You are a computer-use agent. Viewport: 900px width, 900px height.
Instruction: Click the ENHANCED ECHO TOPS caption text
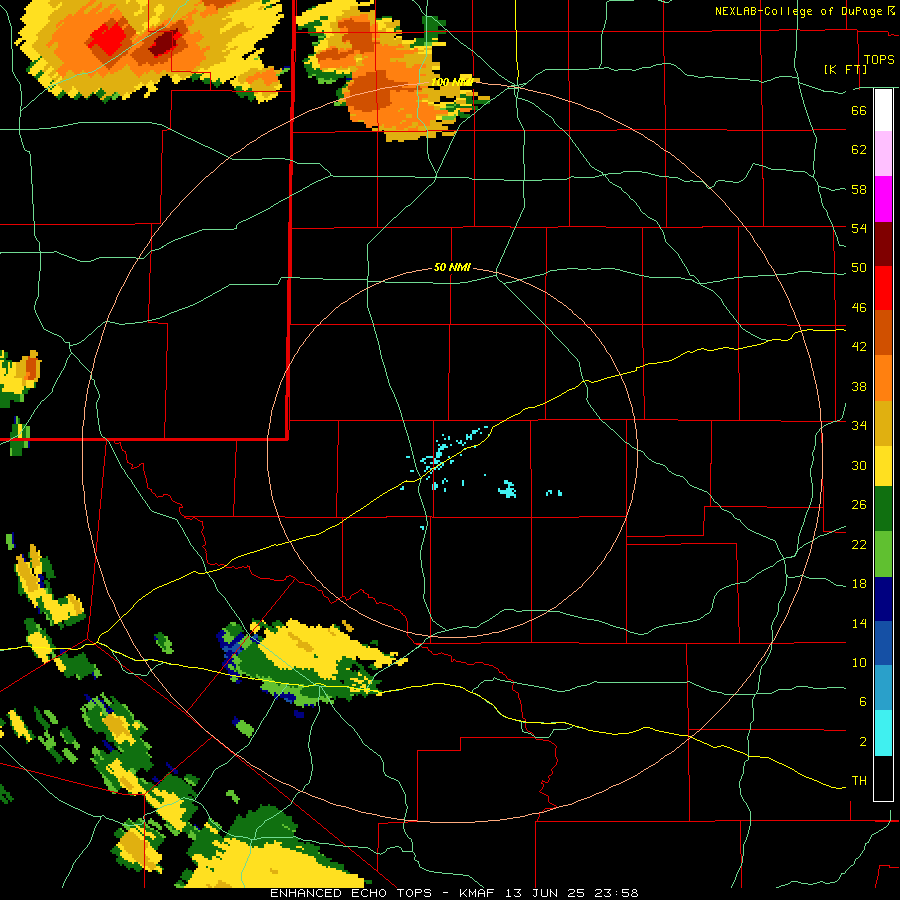pyautogui.click(x=351, y=893)
